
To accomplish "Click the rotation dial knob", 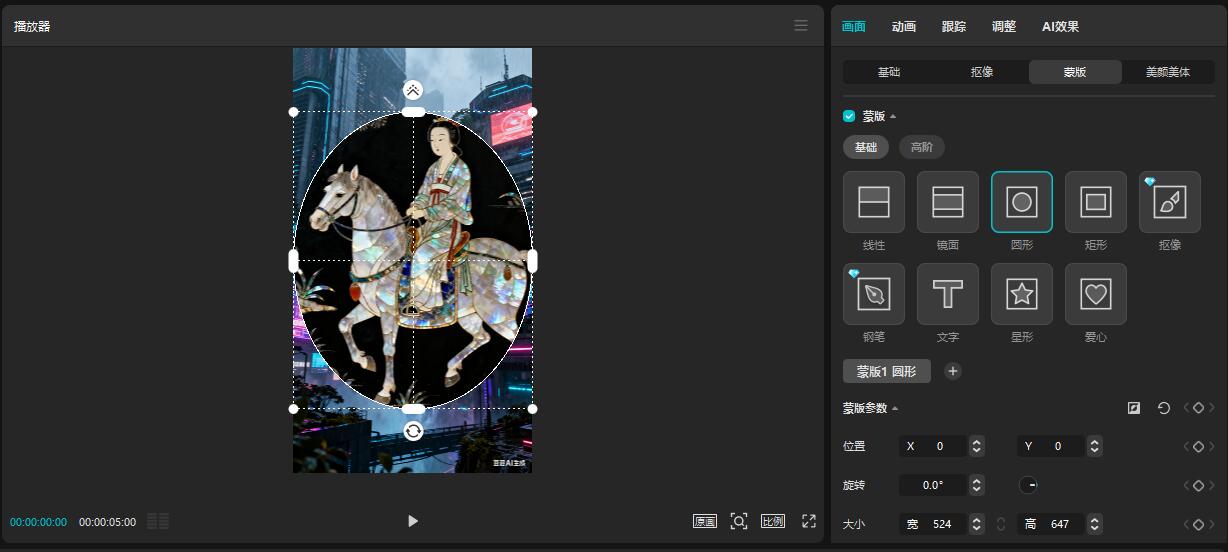I will tap(1029, 485).
